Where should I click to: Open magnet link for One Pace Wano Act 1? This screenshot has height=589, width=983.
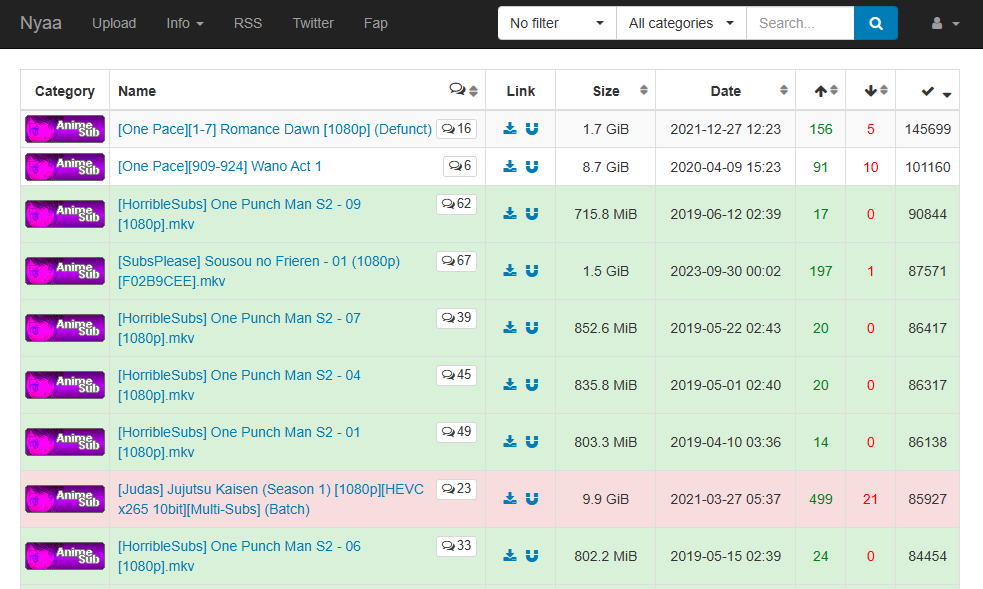[532, 167]
